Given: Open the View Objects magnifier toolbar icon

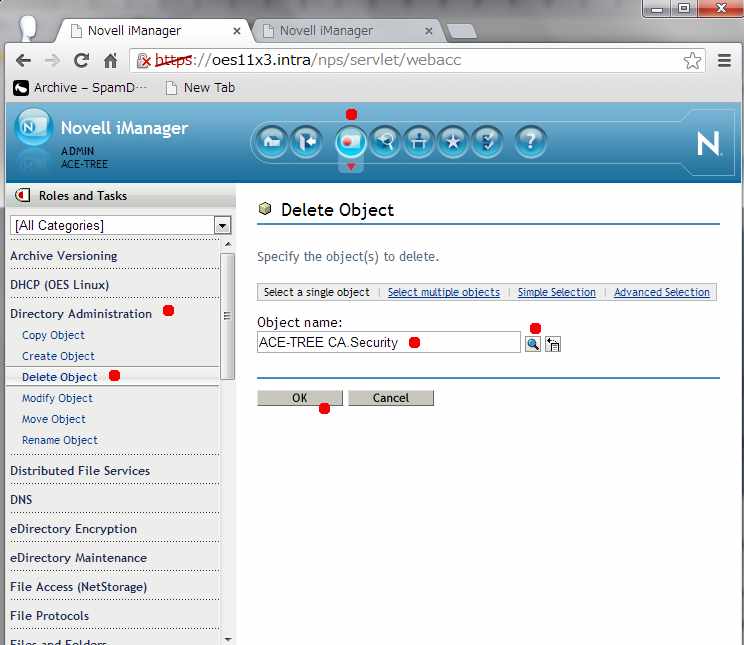Looking at the screenshot, I should tap(385, 141).
